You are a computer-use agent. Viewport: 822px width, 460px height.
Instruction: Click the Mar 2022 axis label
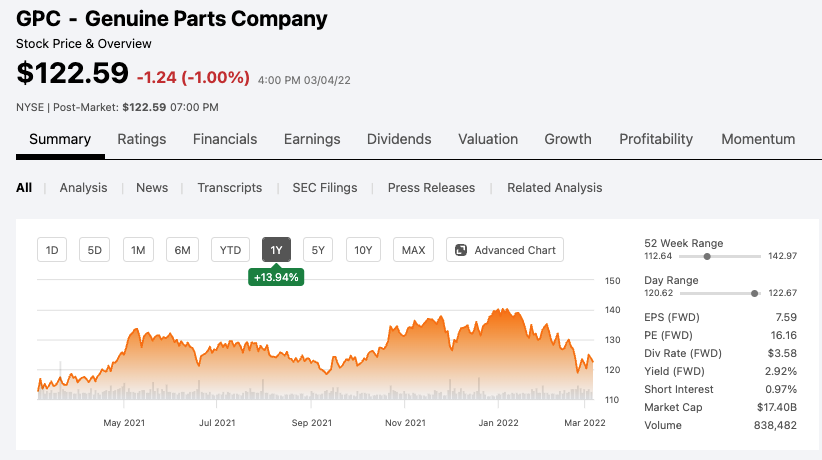[x=585, y=423]
